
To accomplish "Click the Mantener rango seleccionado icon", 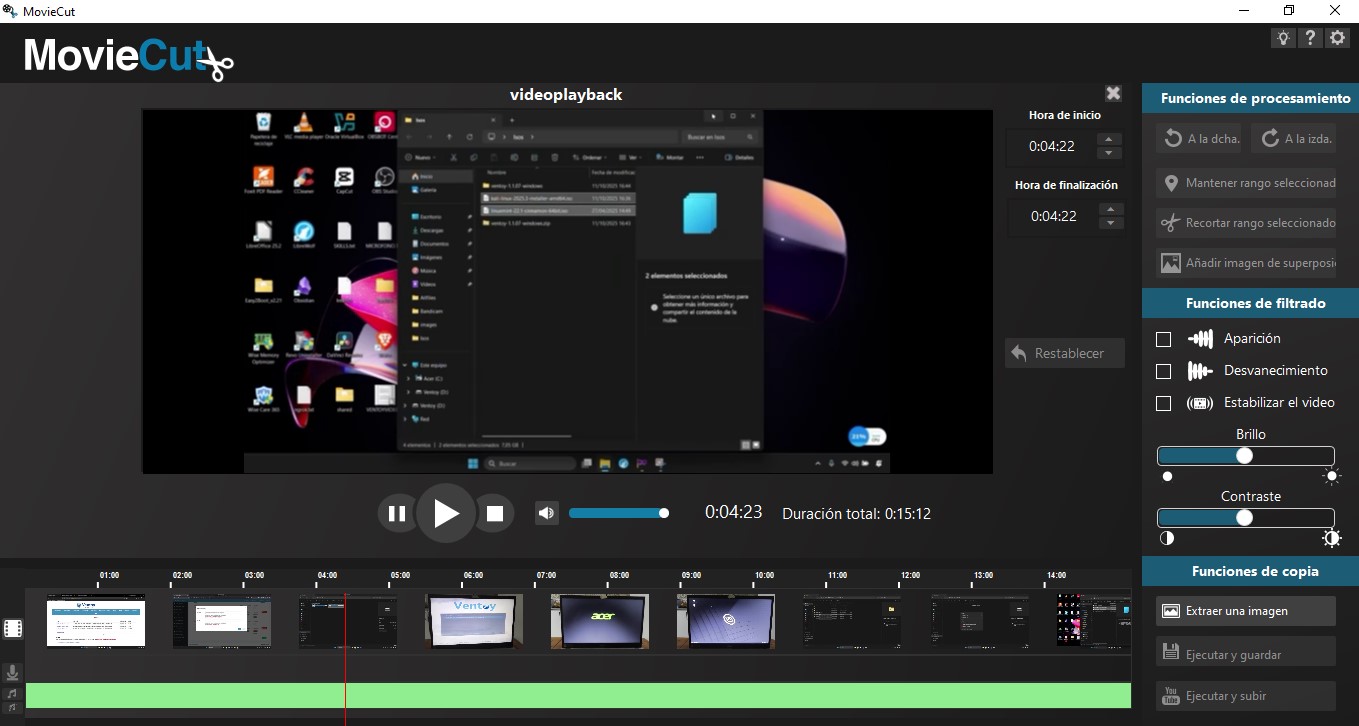I will coord(1169,183).
